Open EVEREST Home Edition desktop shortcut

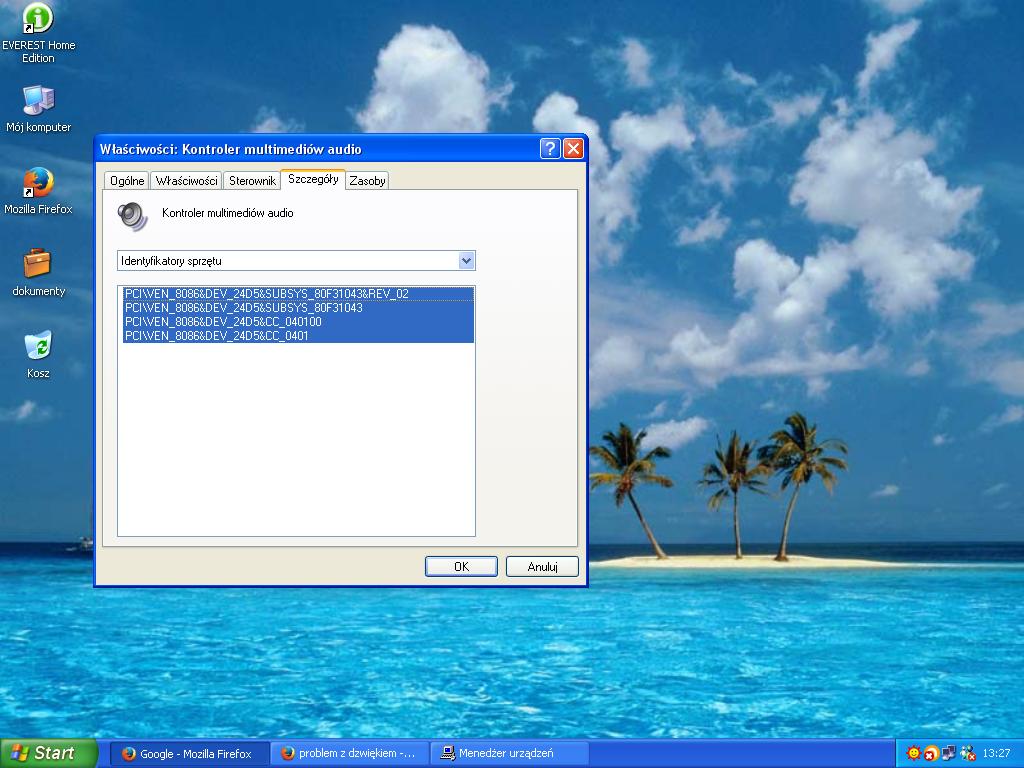38,19
